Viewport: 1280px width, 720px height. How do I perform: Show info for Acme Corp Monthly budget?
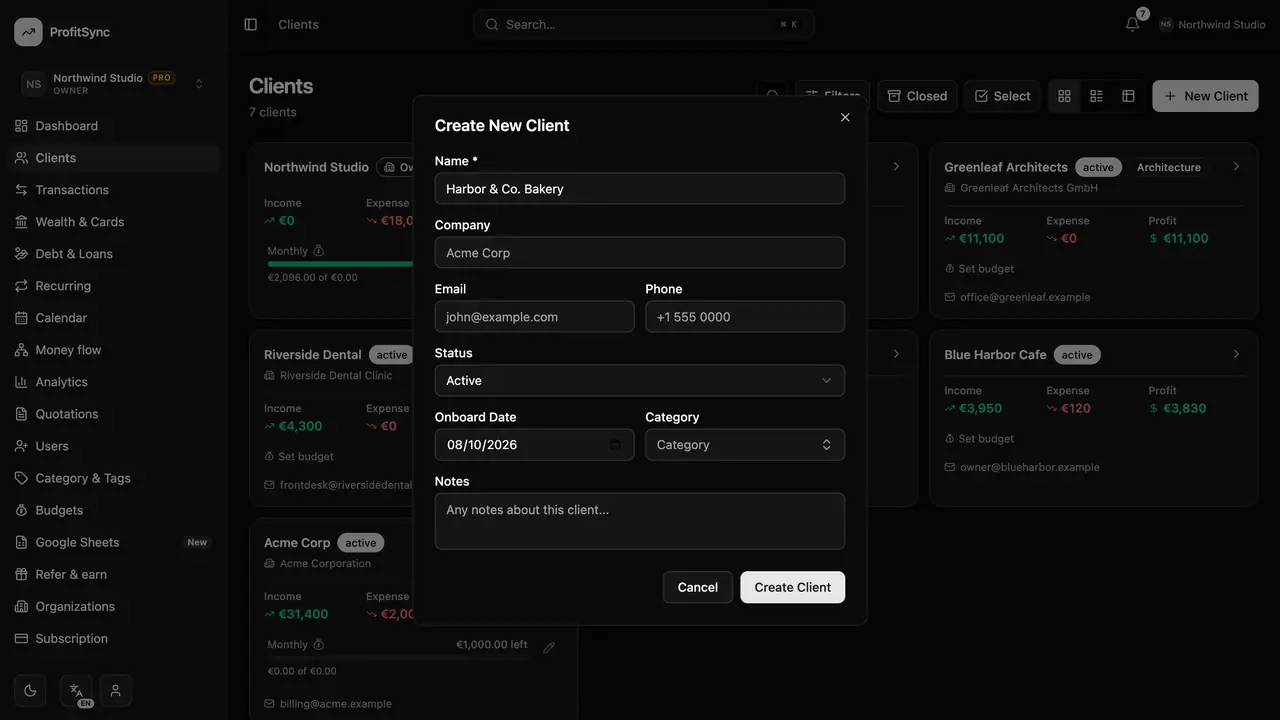319,645
